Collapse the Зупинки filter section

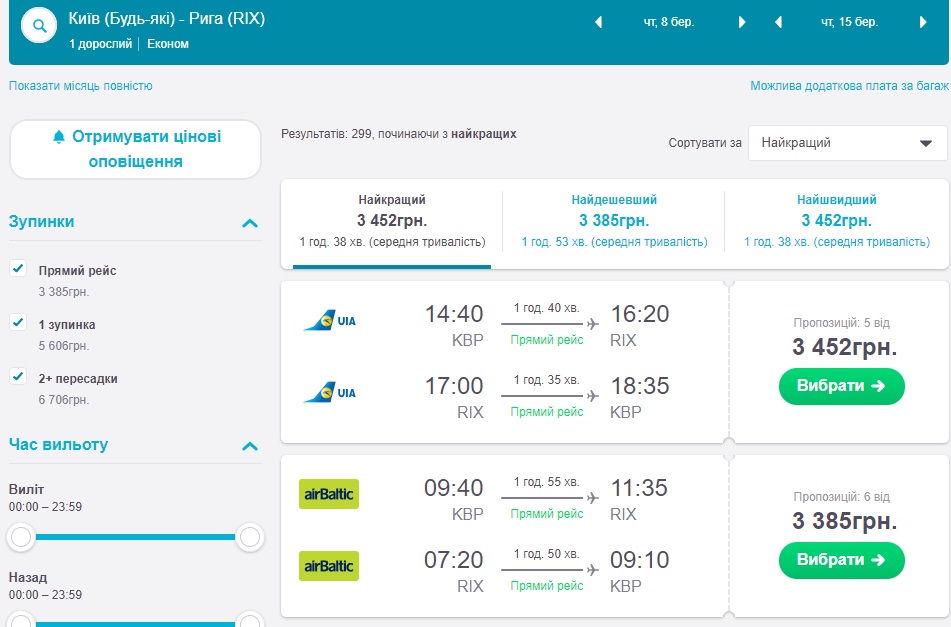250,223
